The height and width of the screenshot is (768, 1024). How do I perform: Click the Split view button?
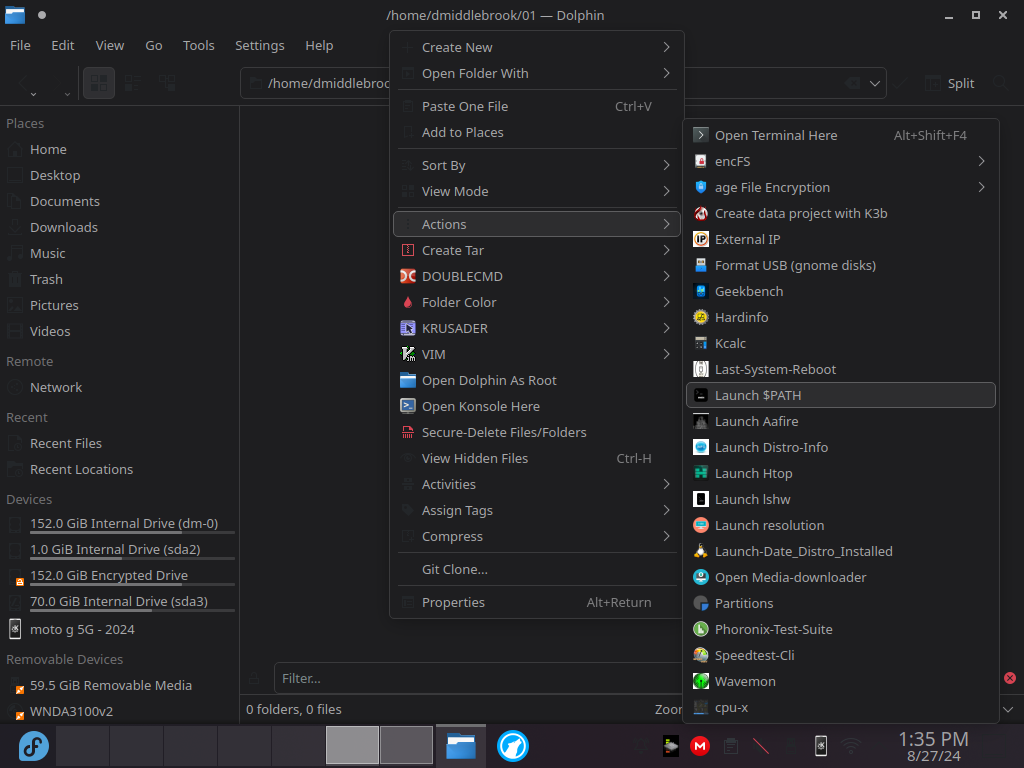point(950,84)
